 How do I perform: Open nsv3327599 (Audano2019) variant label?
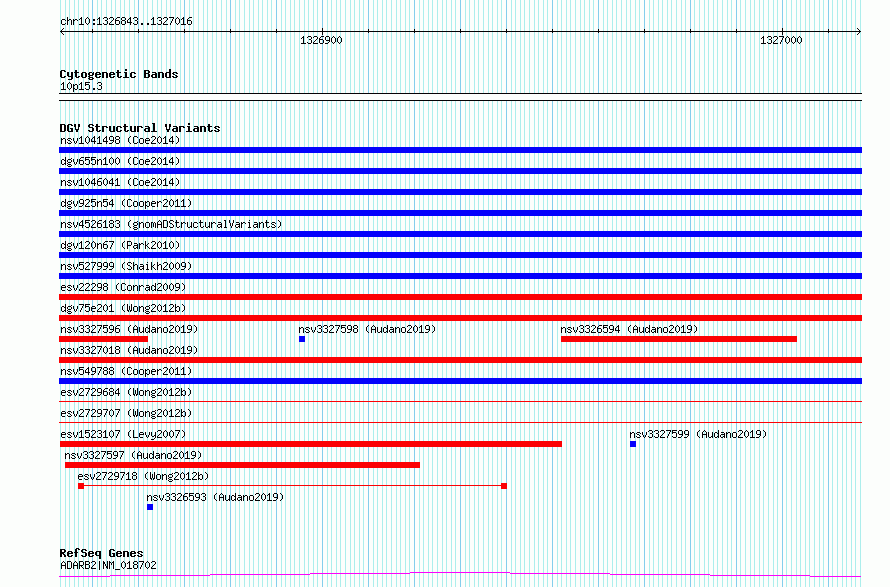coord(698,434)
